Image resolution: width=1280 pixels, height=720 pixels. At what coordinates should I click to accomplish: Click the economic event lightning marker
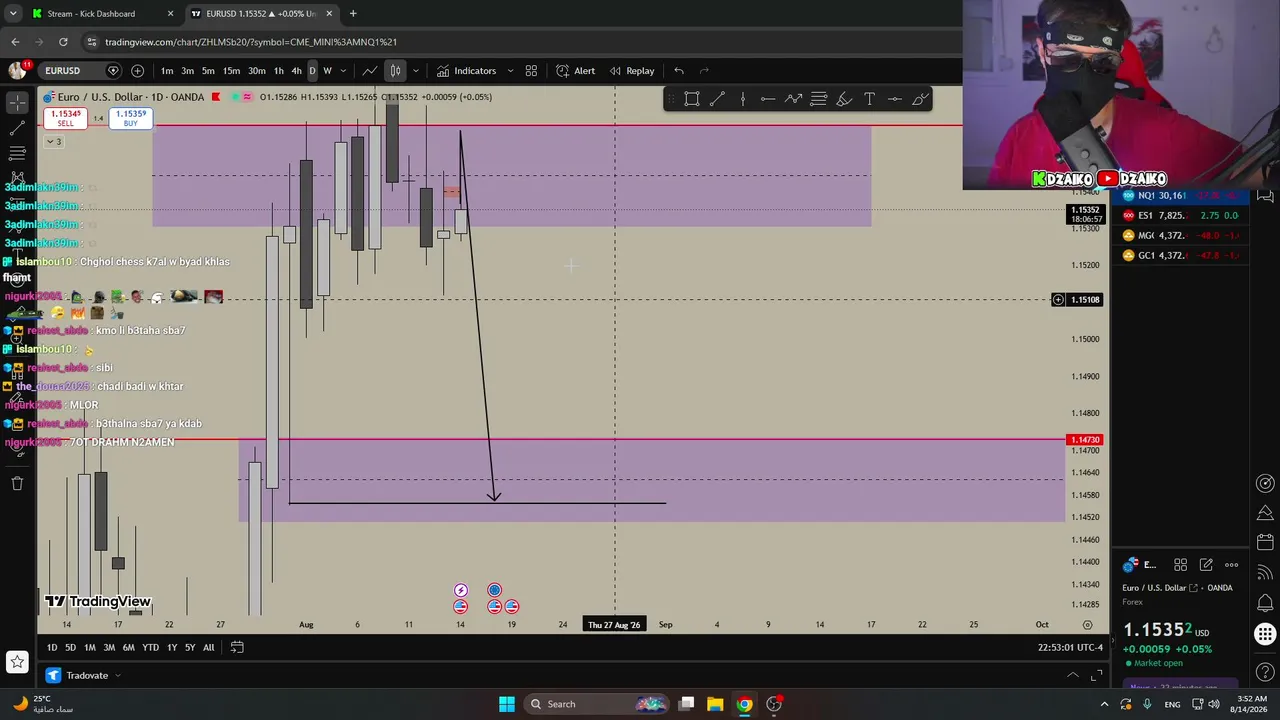click(461, 590)
